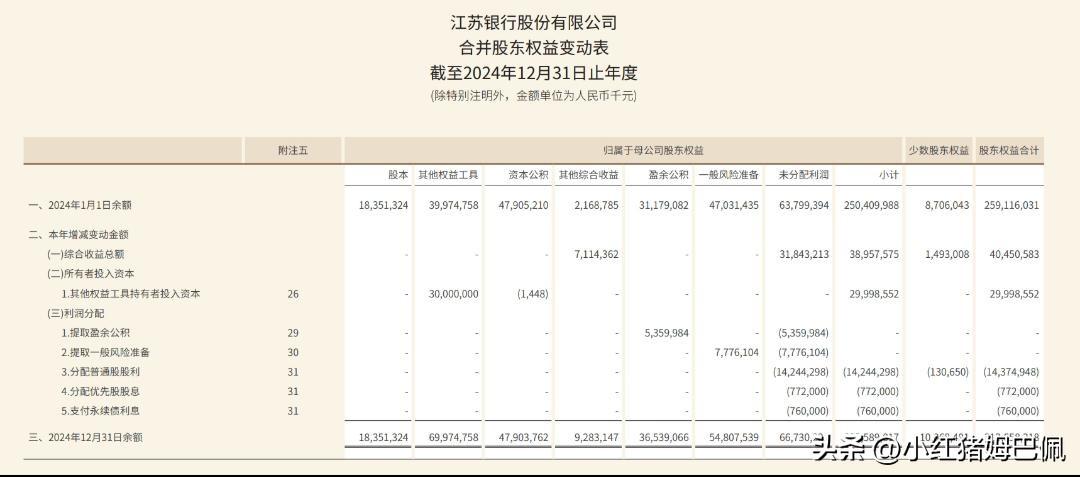The width and height of the screenshot is (1080, 477).
Task: Click row label 3.分配普通股股利
Action: point(101,372)
